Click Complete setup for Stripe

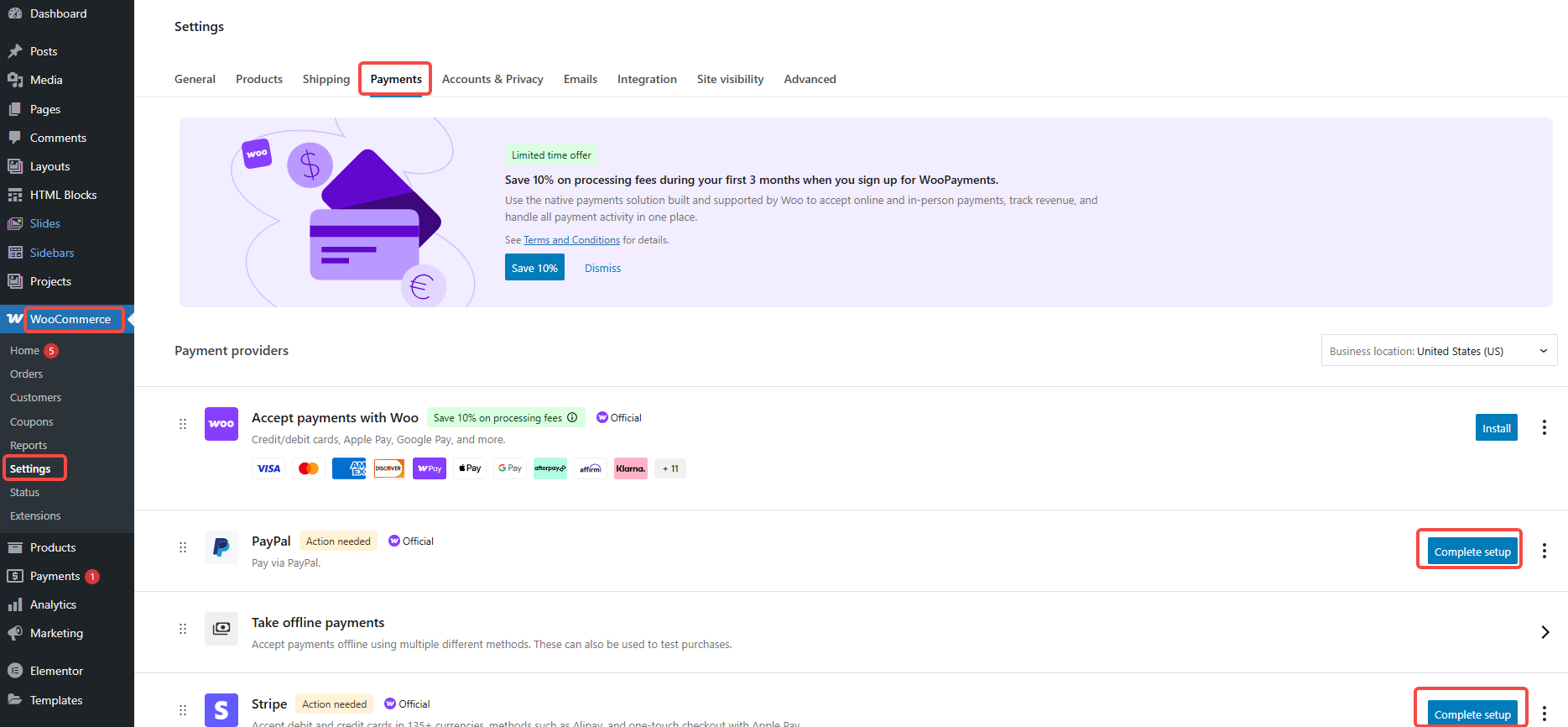point(1472,714)
